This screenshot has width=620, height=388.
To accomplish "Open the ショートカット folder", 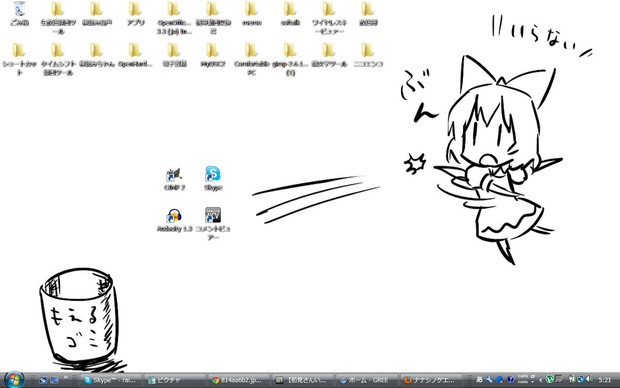I will click(19, 59).
